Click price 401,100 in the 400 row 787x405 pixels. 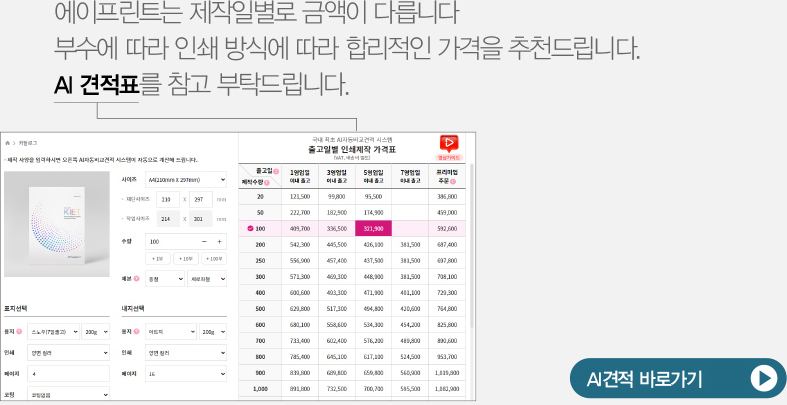pyautogui.click(x=410, y=293)
